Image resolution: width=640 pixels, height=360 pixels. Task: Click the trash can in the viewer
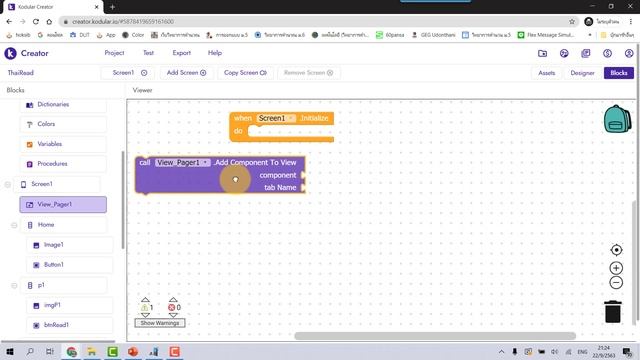[x=613, y=312]
